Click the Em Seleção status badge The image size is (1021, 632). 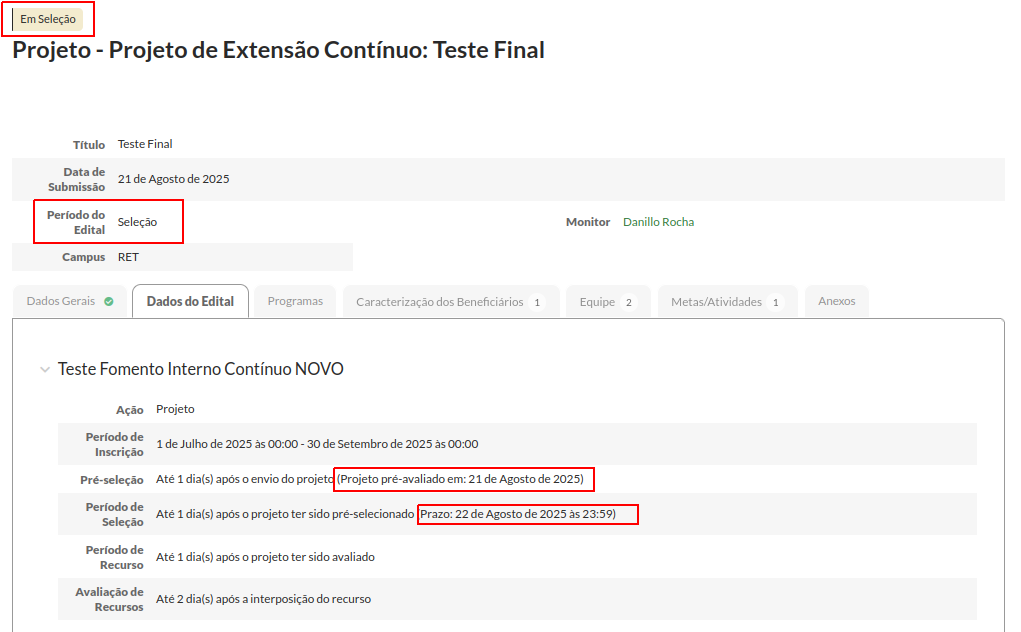(48, 19)
